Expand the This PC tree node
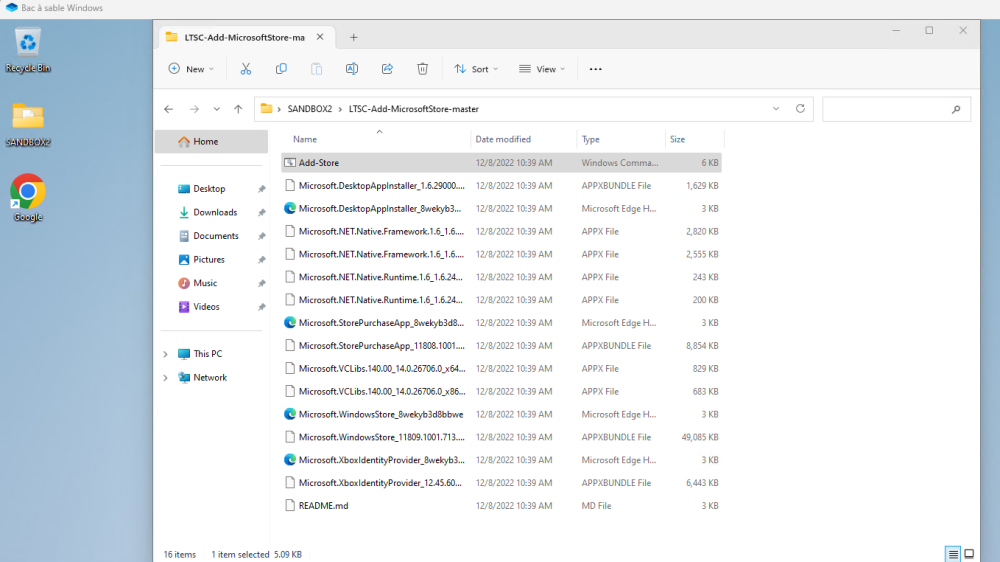This screenshot has width=1000, height=562. point(166,354)
